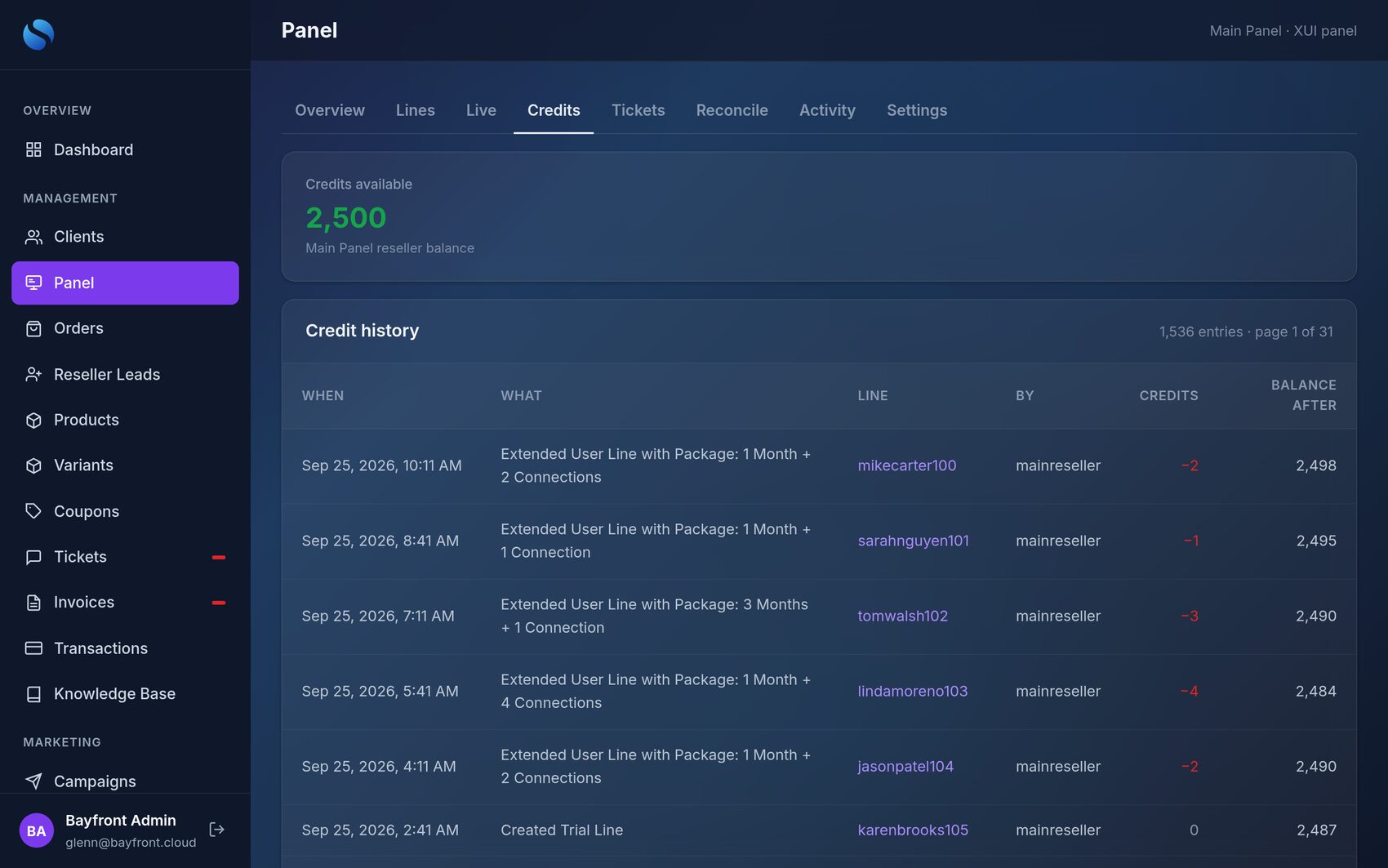Click the Dashboard grid icon
1388x868 pixels.
33,149
